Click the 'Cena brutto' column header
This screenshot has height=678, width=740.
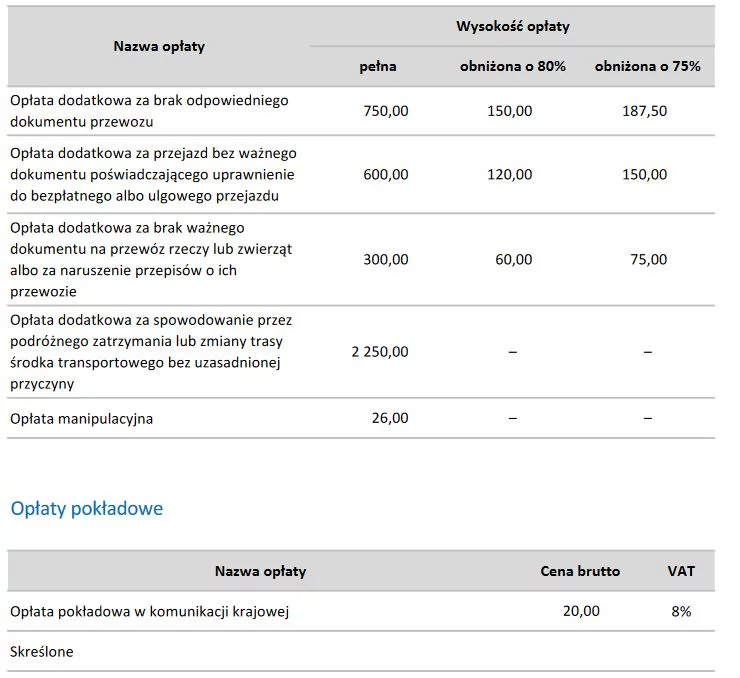point(580,571)
